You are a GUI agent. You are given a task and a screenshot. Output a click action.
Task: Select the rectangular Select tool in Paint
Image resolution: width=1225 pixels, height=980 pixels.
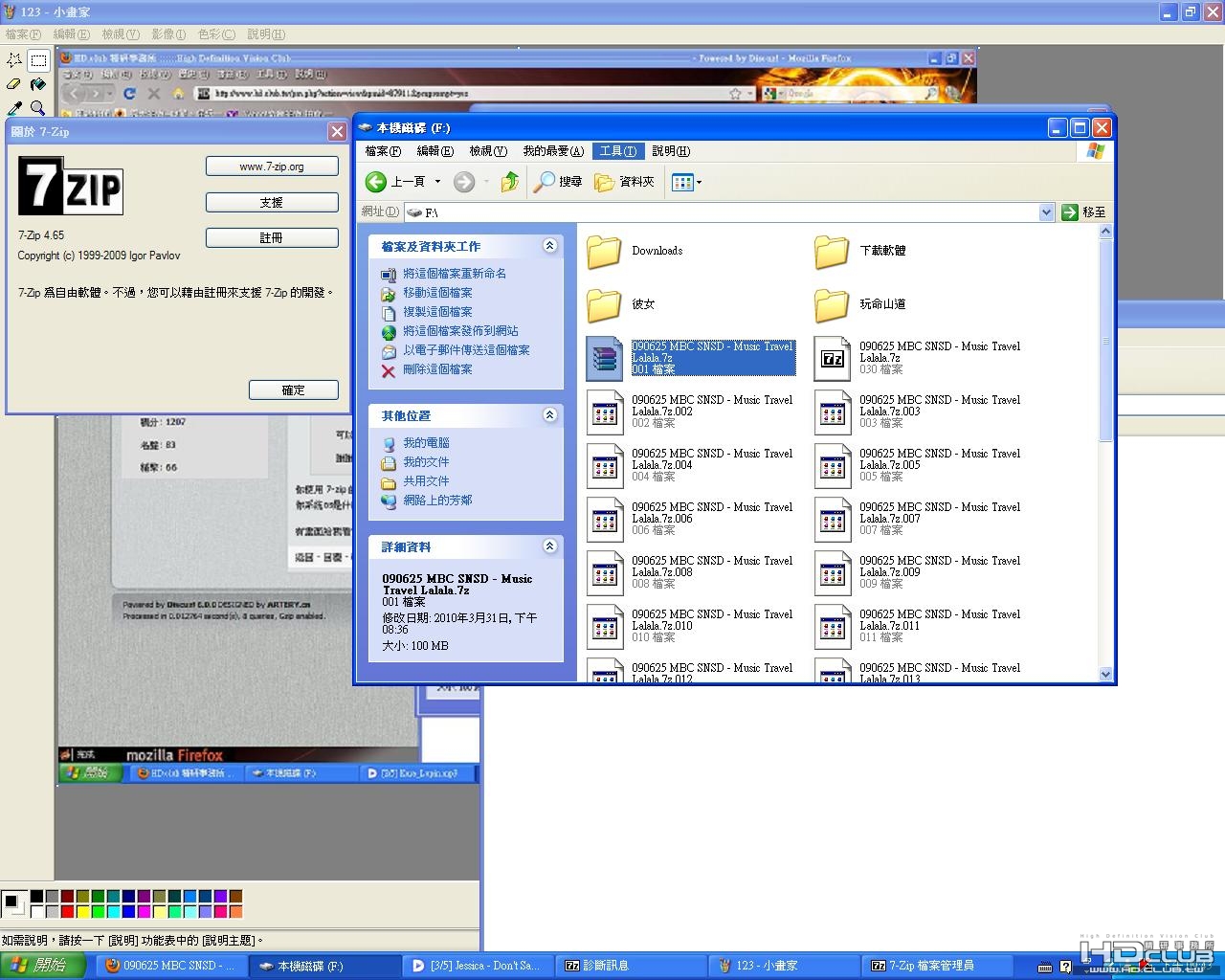pyautogui.click(x=38, y=60)
